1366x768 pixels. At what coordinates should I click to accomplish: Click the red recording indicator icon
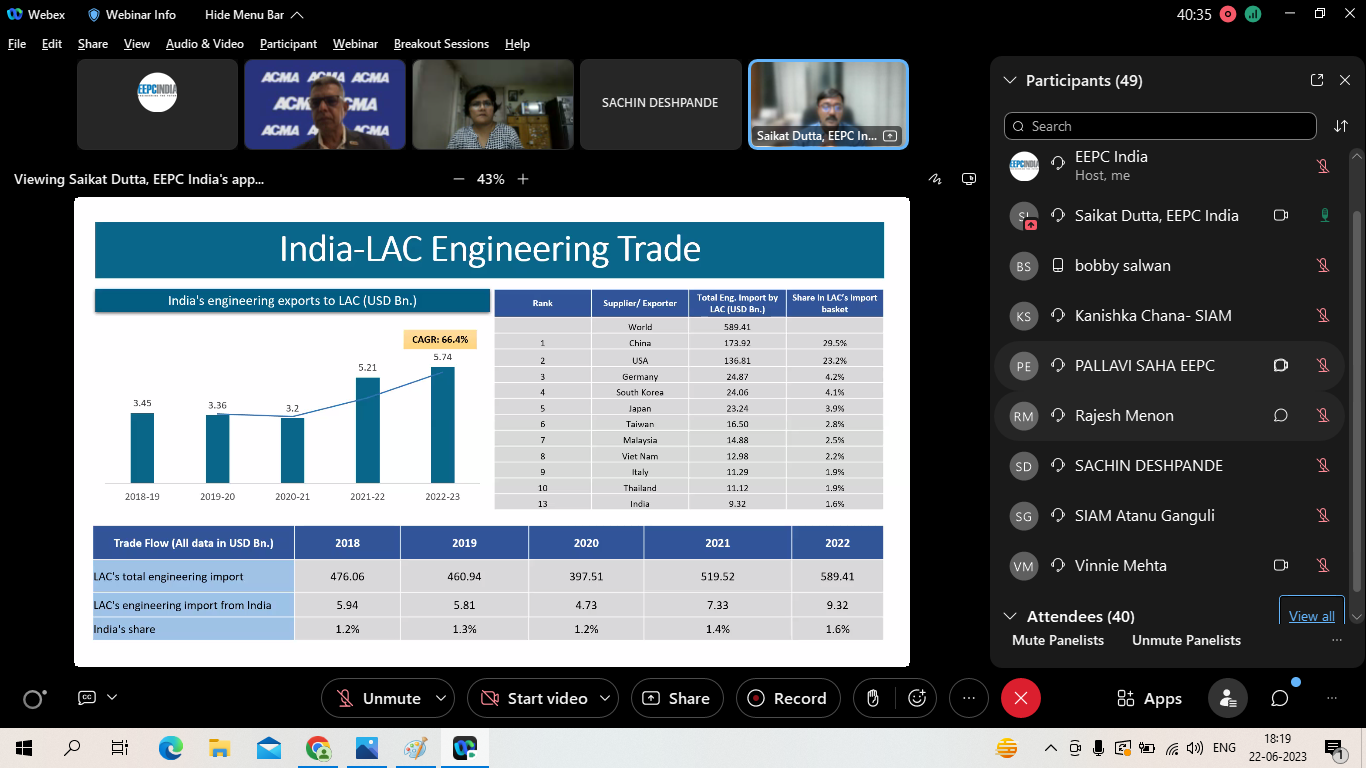[1228, 15]
